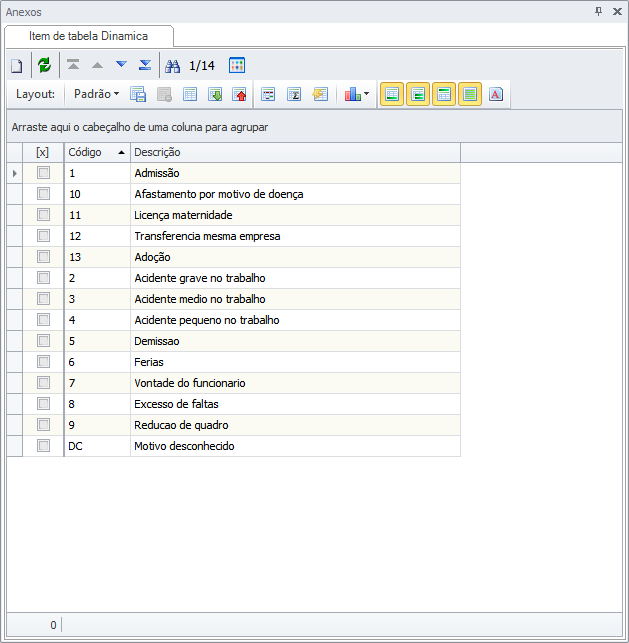Click the code cell DC
The height and width of the screenshot is (643, 629).
97,446
